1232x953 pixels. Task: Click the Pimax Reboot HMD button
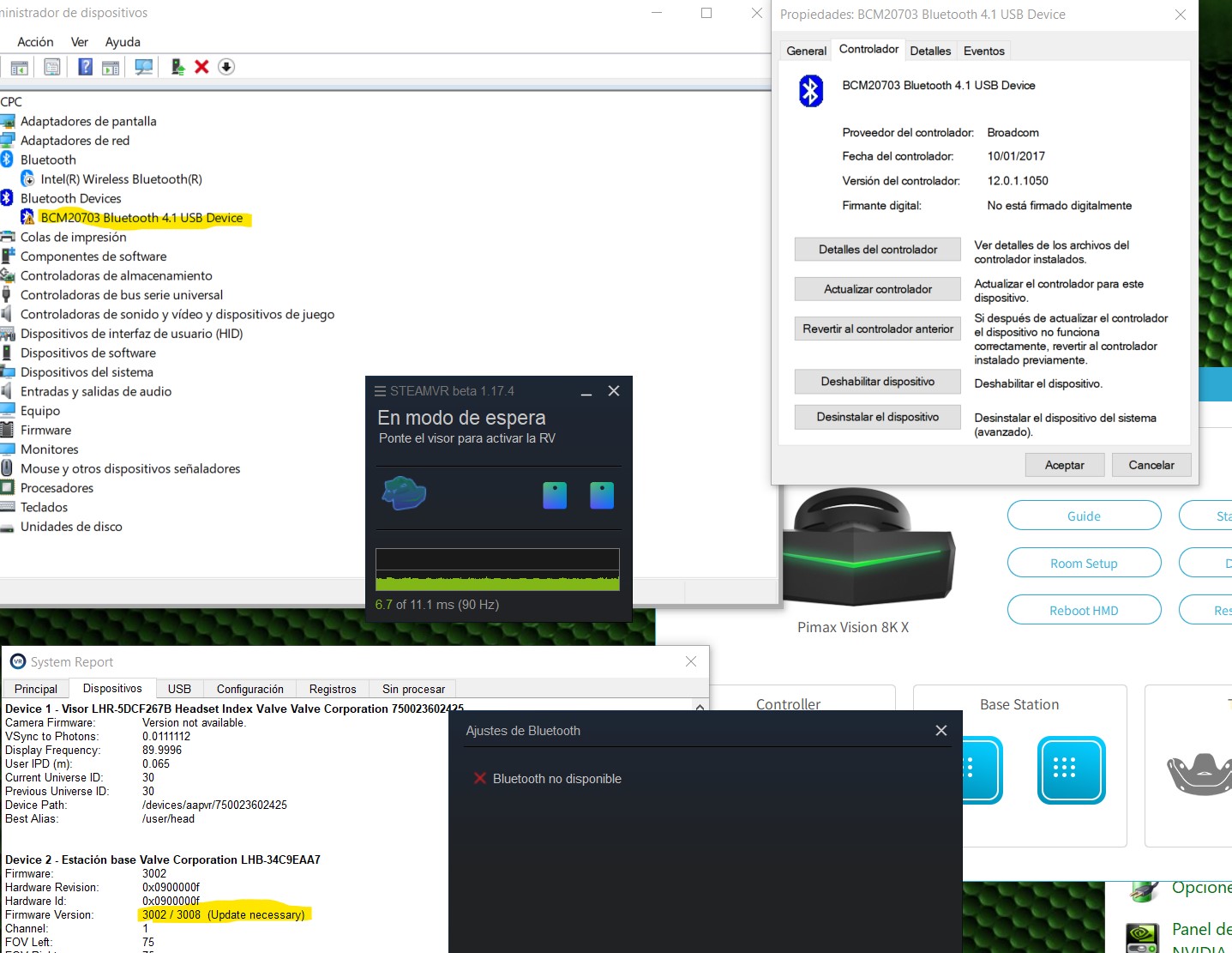pyautogui.click(x=1084, y=610)
